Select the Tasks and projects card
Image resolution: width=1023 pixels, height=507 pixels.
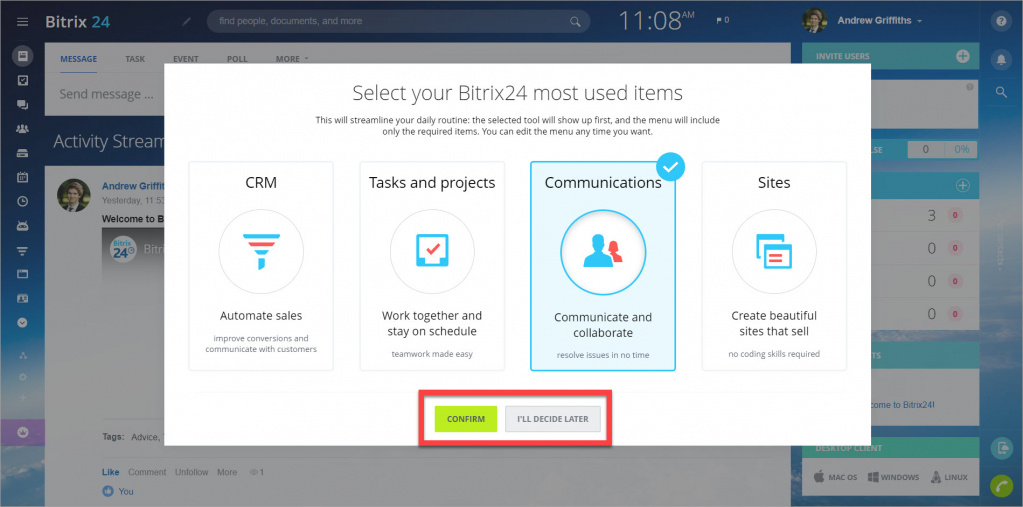432,266
